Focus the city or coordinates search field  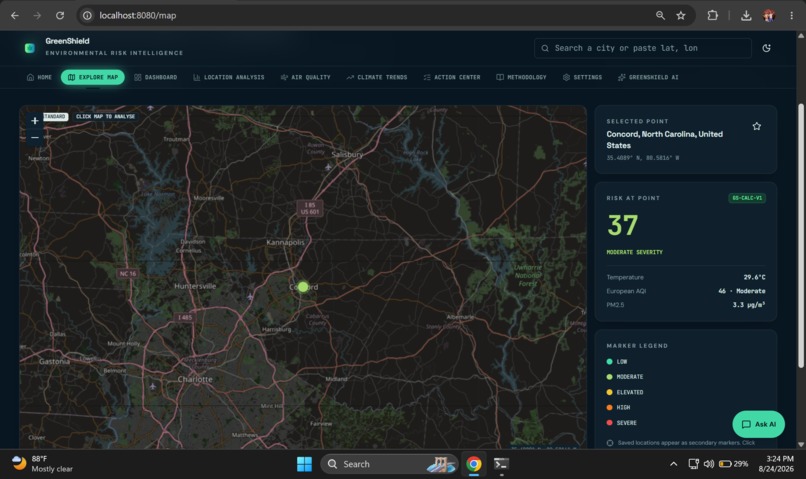pyautogui.click(x=643, y=48)
